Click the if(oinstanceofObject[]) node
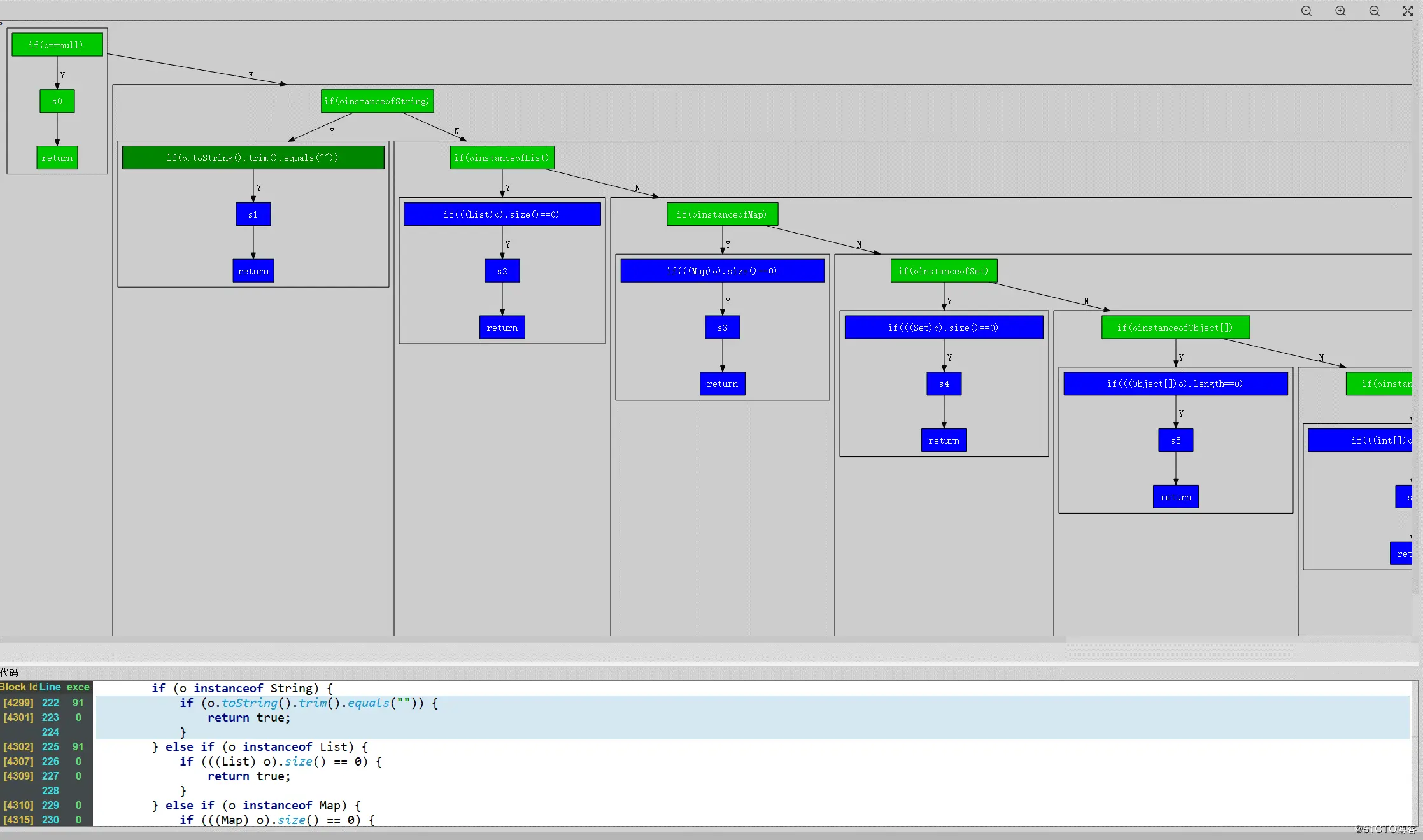 point(1175,328)
